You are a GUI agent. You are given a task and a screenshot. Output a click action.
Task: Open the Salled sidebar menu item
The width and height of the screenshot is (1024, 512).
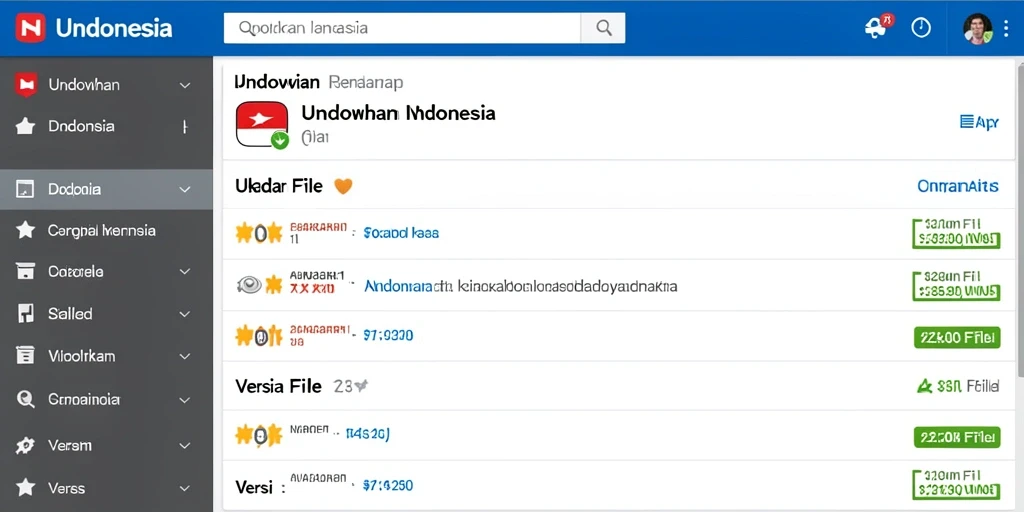click(x=106, y=314)
